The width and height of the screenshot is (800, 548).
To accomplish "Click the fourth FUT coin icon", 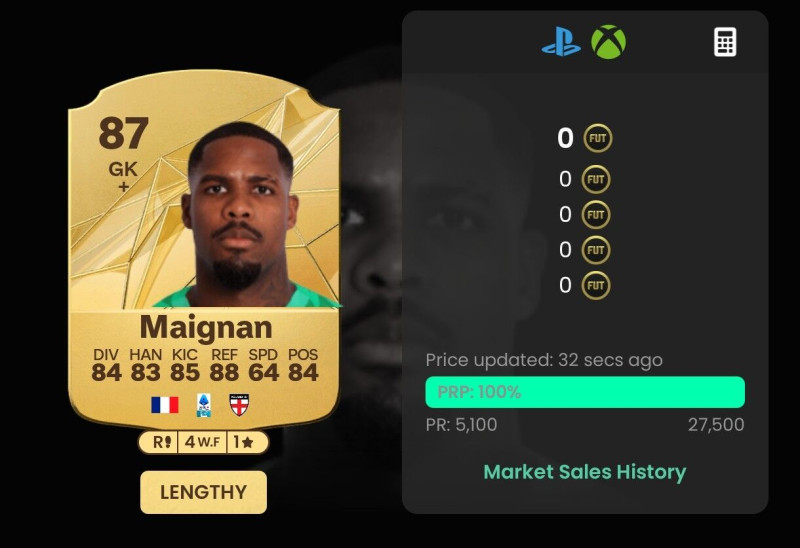I will 596,250.
